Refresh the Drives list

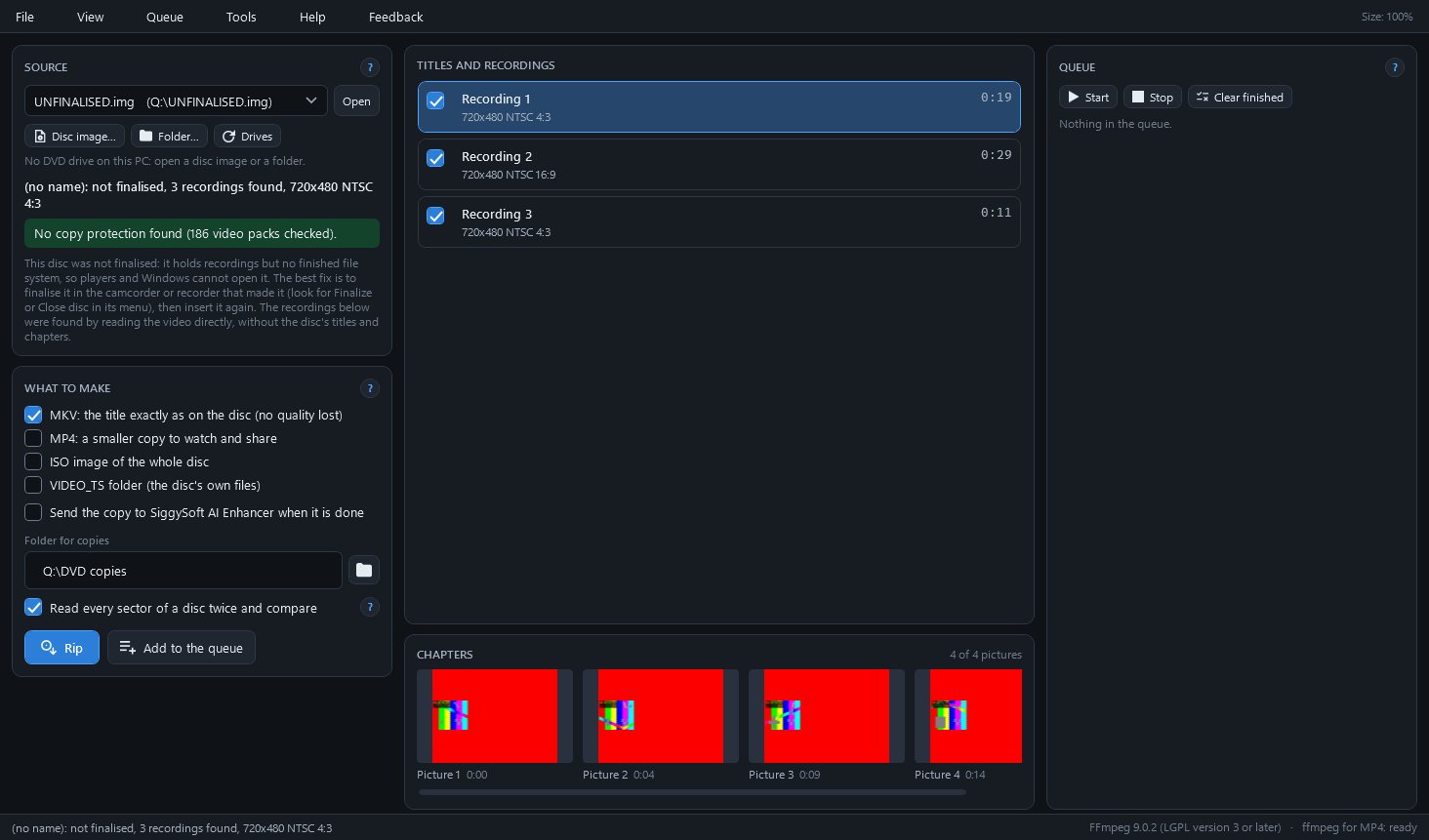[x=248, y=137]
